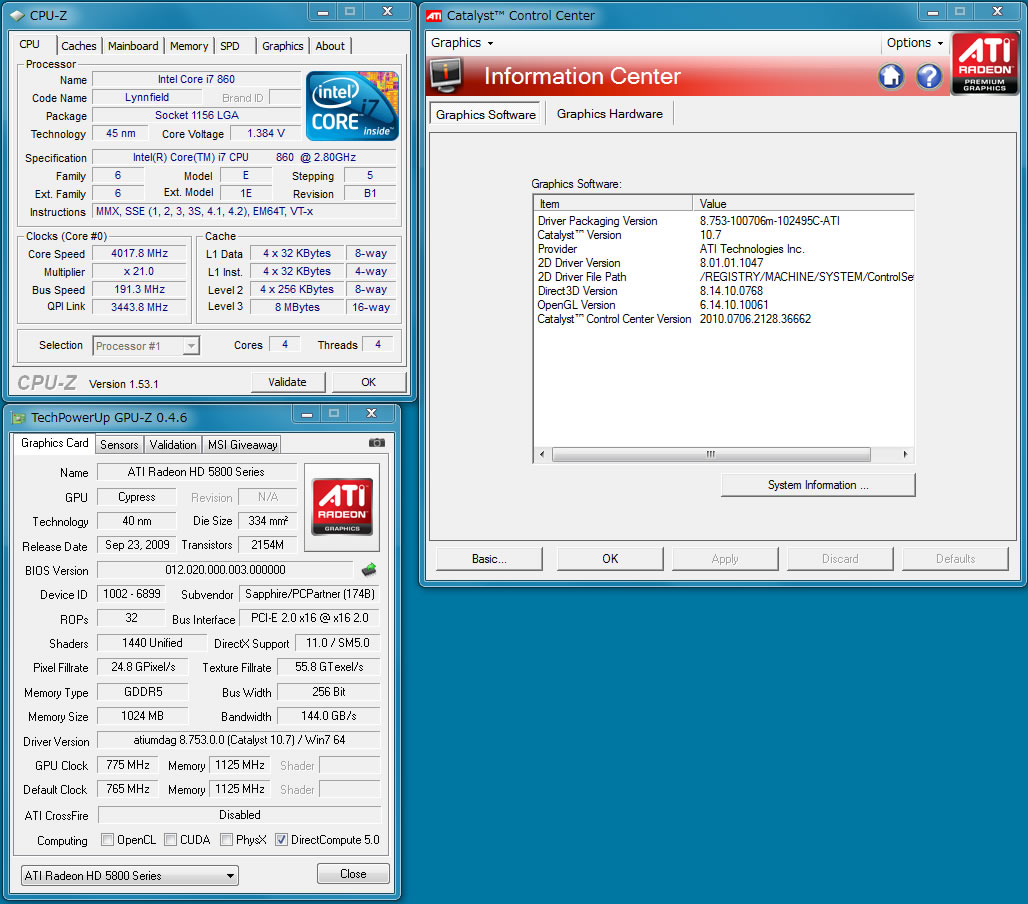1028x904 pixels.
Task: Click the BIOS save chip icon
Action: [x=369, y=570]
